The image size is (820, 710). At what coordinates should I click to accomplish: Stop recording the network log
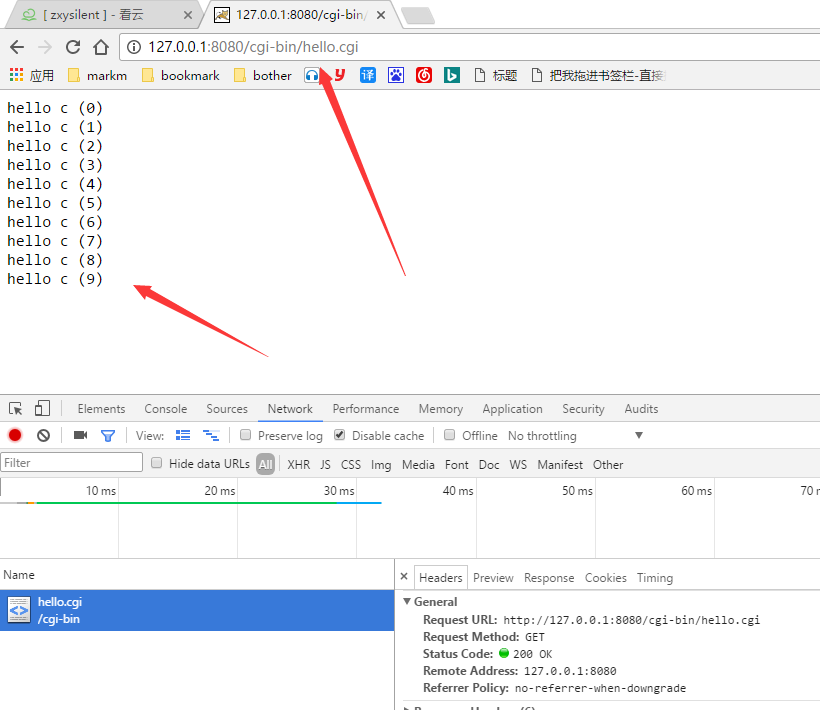pyautogui.click(x=15, y=436)
